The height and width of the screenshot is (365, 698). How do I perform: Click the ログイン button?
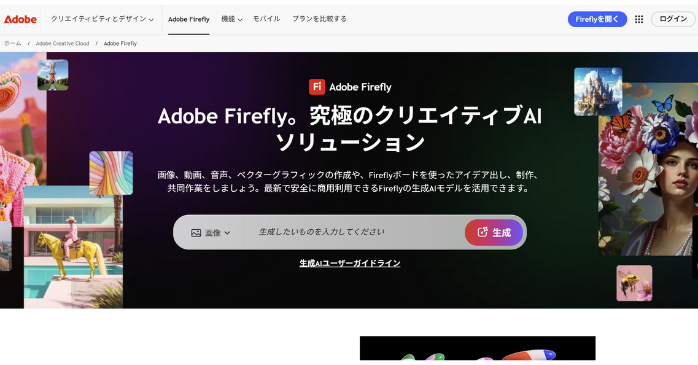(673, 19)
